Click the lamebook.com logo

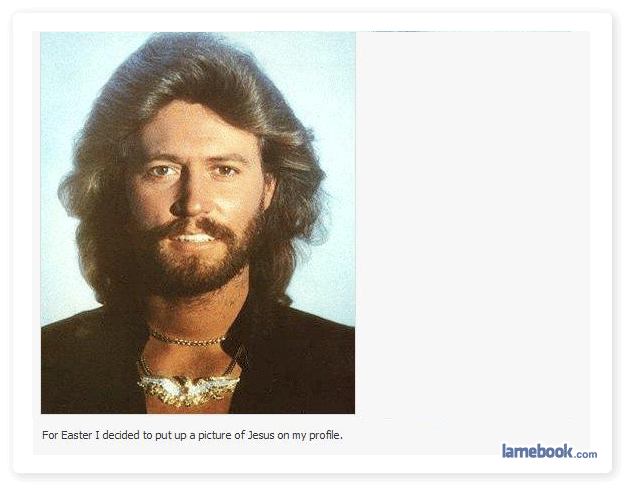(549, 451)
